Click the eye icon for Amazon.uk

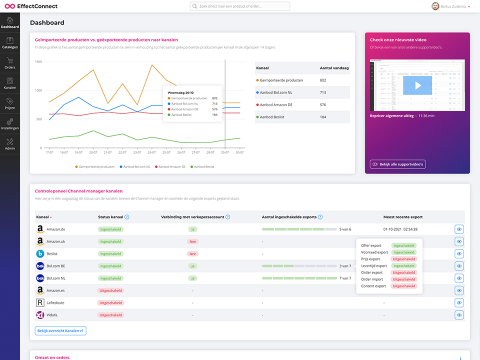click(459, 241)
